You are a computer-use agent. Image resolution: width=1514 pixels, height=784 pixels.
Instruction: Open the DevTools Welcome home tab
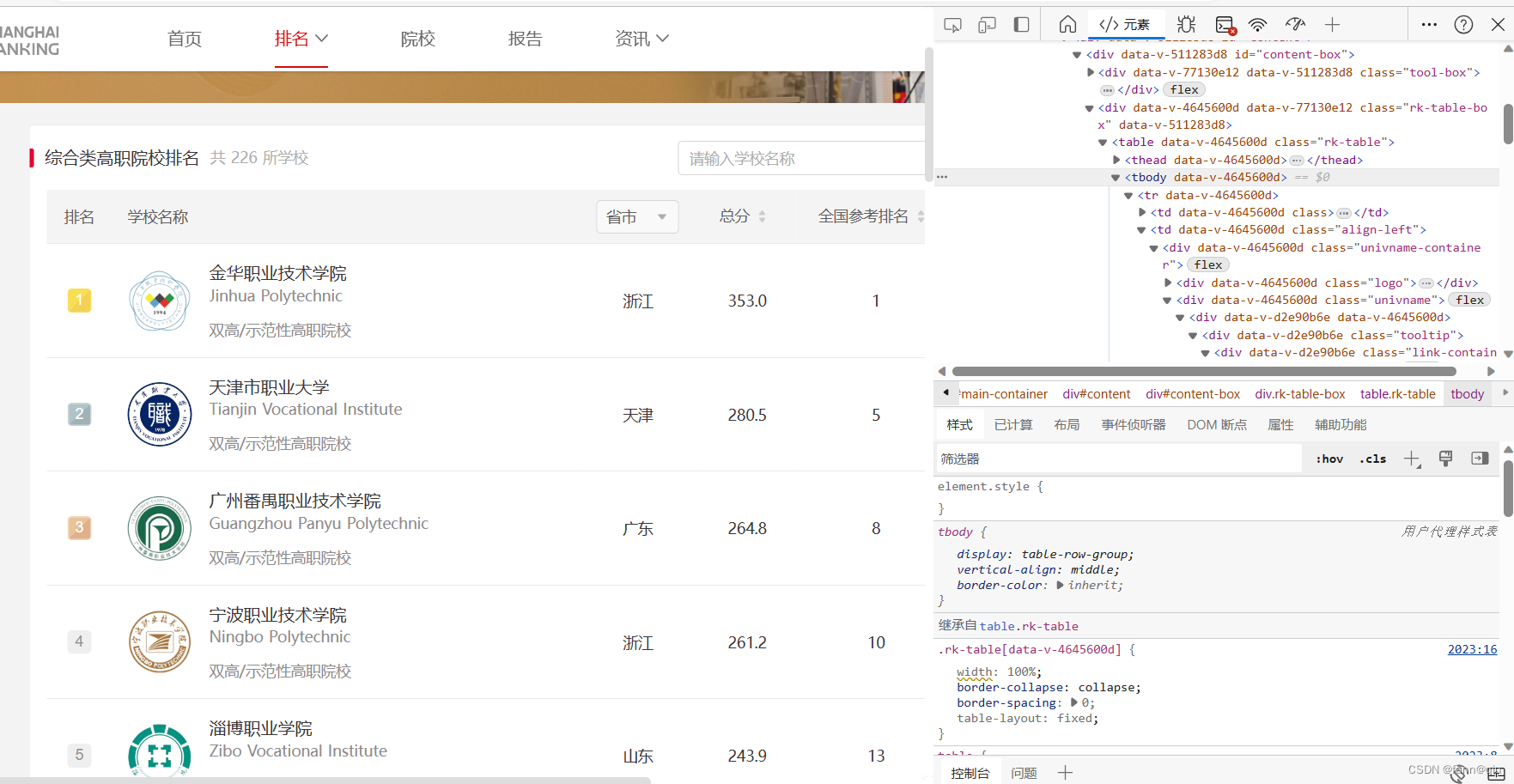pos(1067,25)
